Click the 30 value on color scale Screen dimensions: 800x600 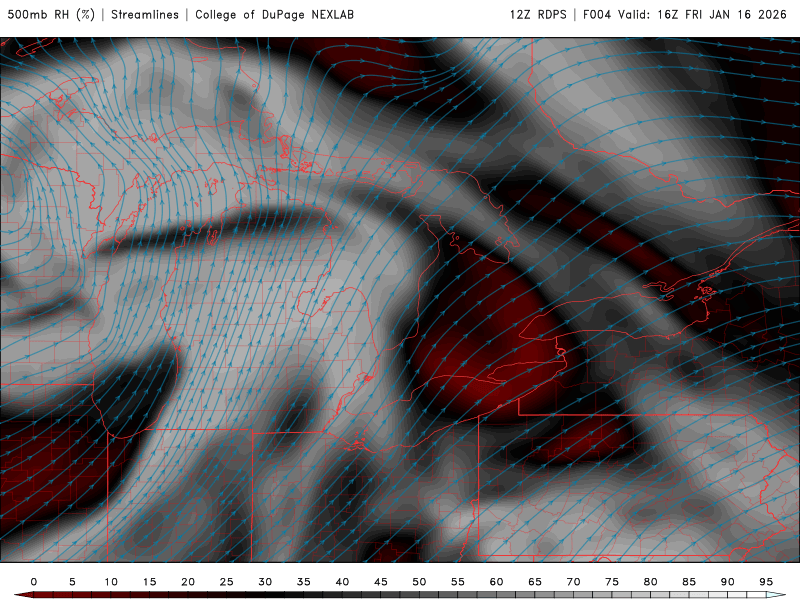pyautogui.click(x=265, y=582)
